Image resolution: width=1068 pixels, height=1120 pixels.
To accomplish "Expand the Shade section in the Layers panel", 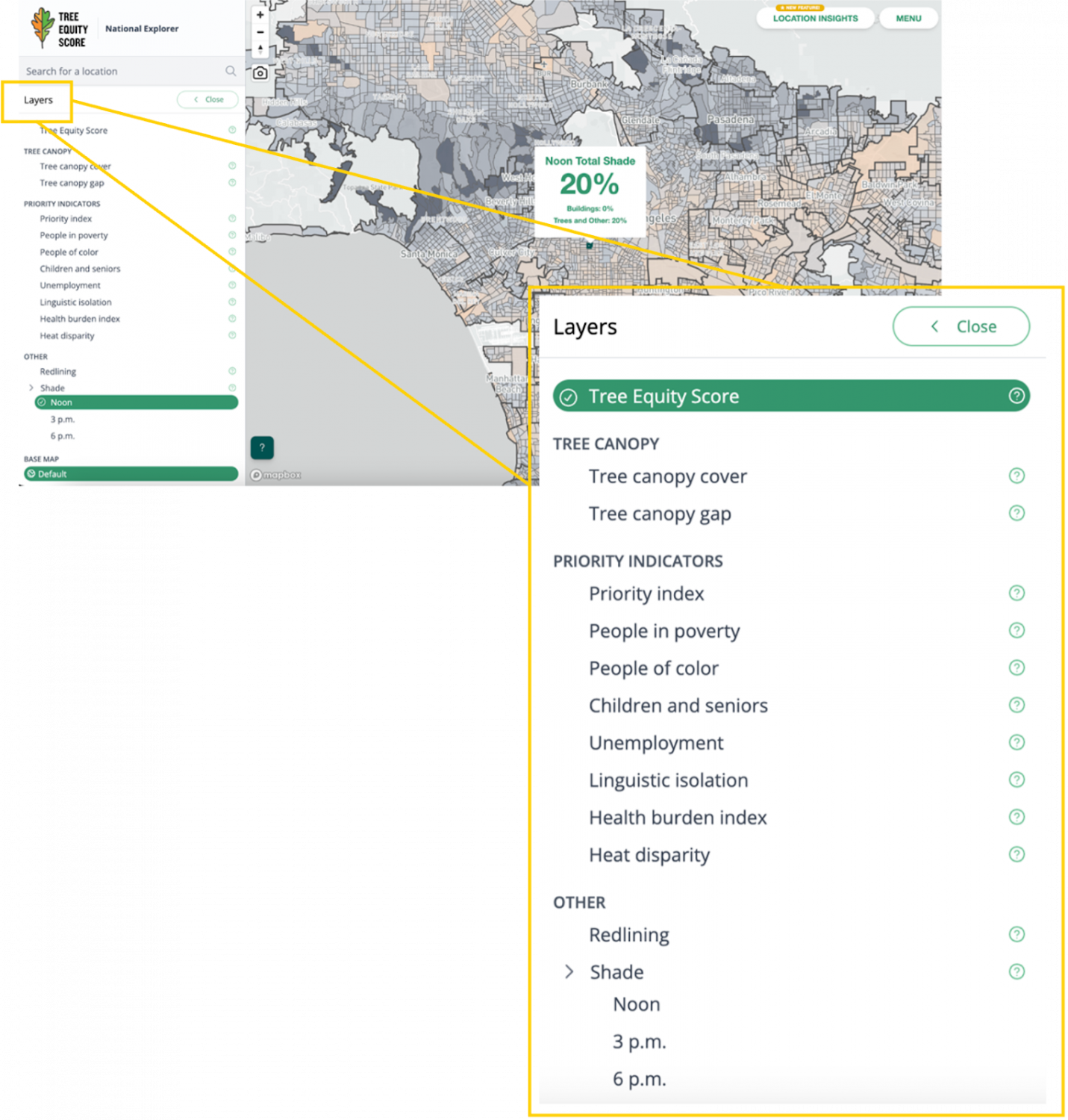I will tap(570, 971).
